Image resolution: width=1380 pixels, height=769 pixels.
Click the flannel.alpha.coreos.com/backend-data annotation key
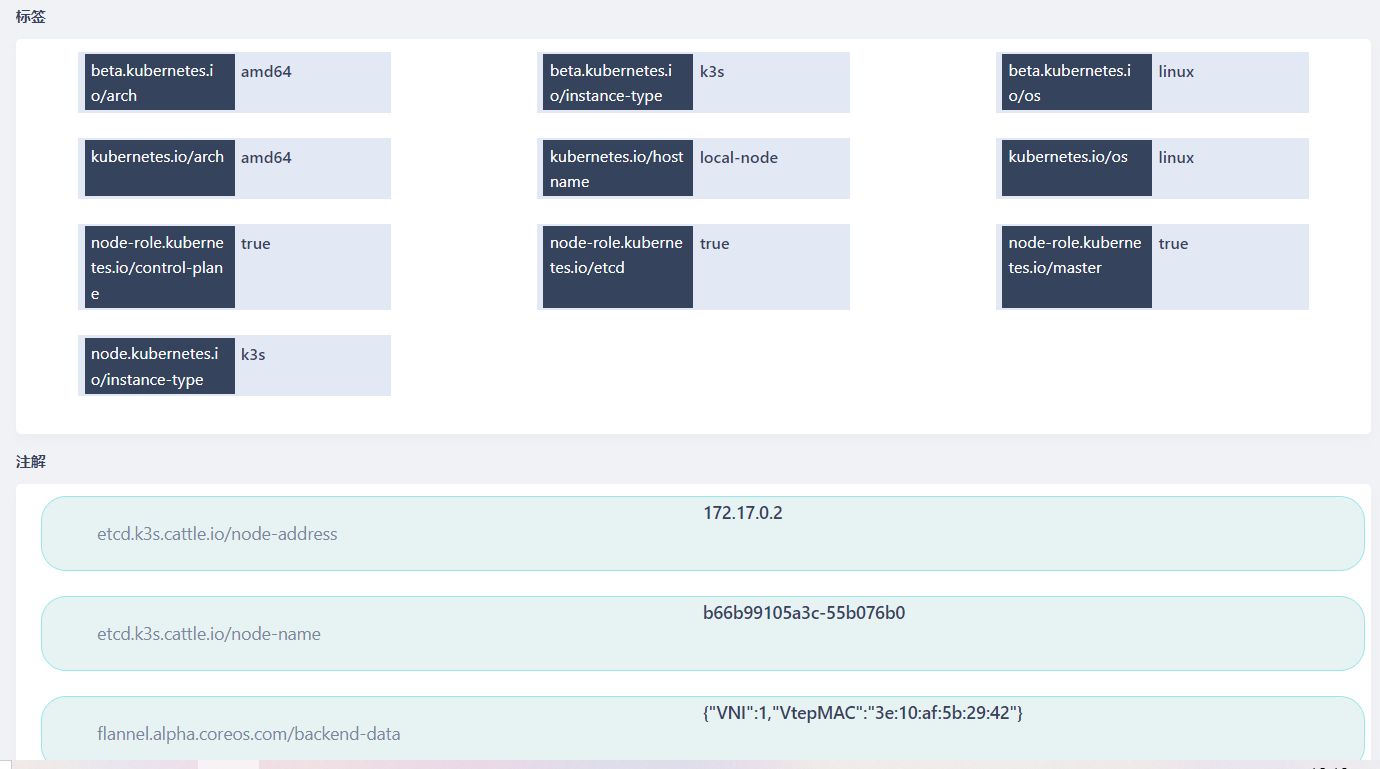(x=249, y=734)
